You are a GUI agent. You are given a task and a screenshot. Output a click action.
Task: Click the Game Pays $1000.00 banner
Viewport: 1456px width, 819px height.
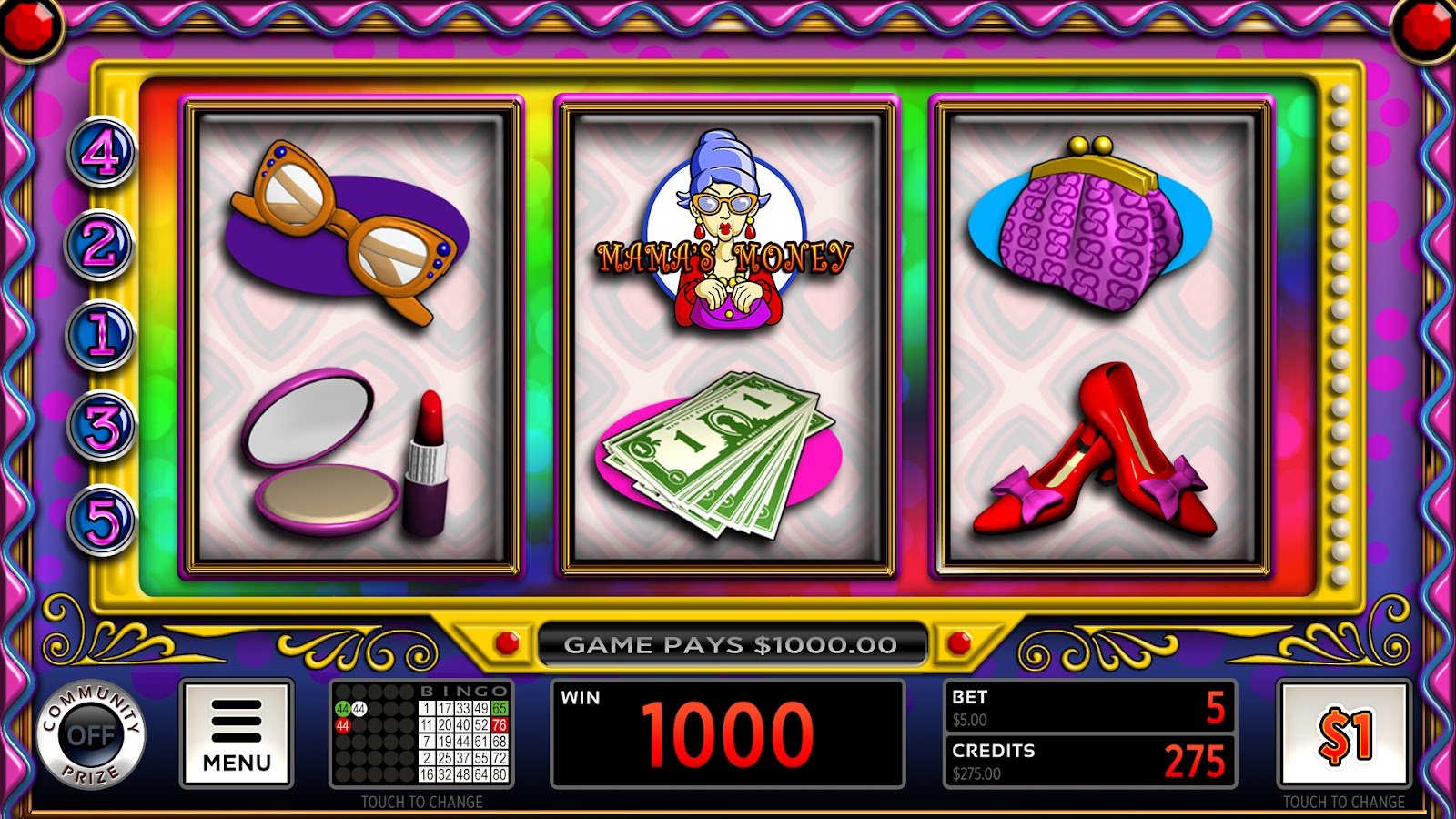point(732,644)
